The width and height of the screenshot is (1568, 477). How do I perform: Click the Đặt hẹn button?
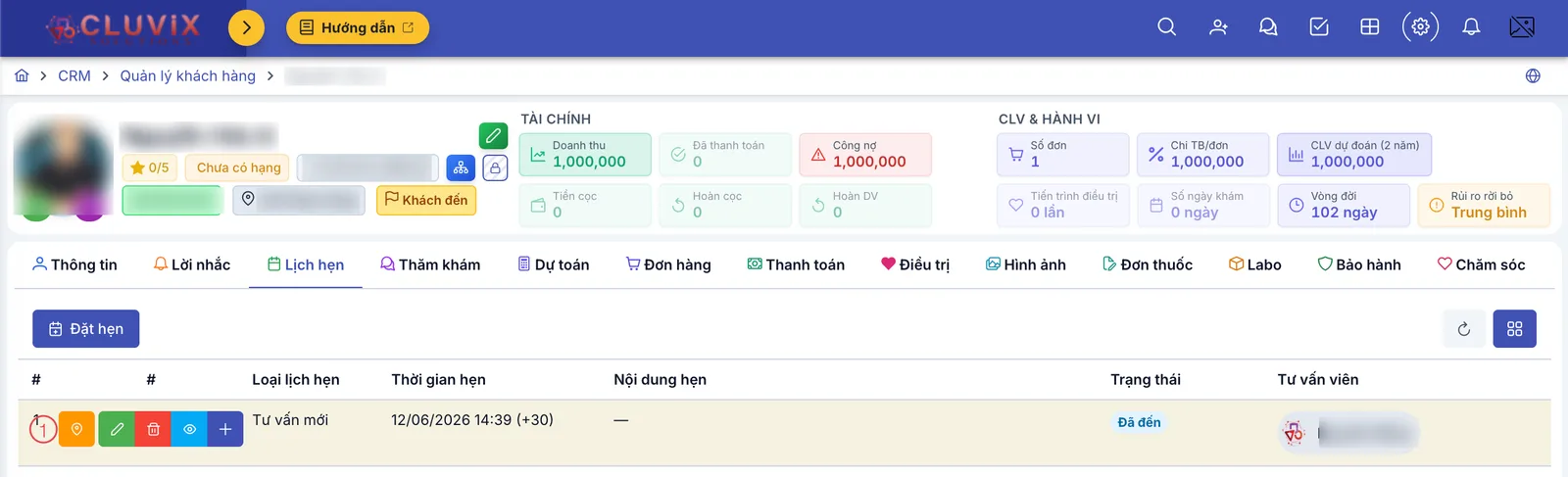click(86, 329)
